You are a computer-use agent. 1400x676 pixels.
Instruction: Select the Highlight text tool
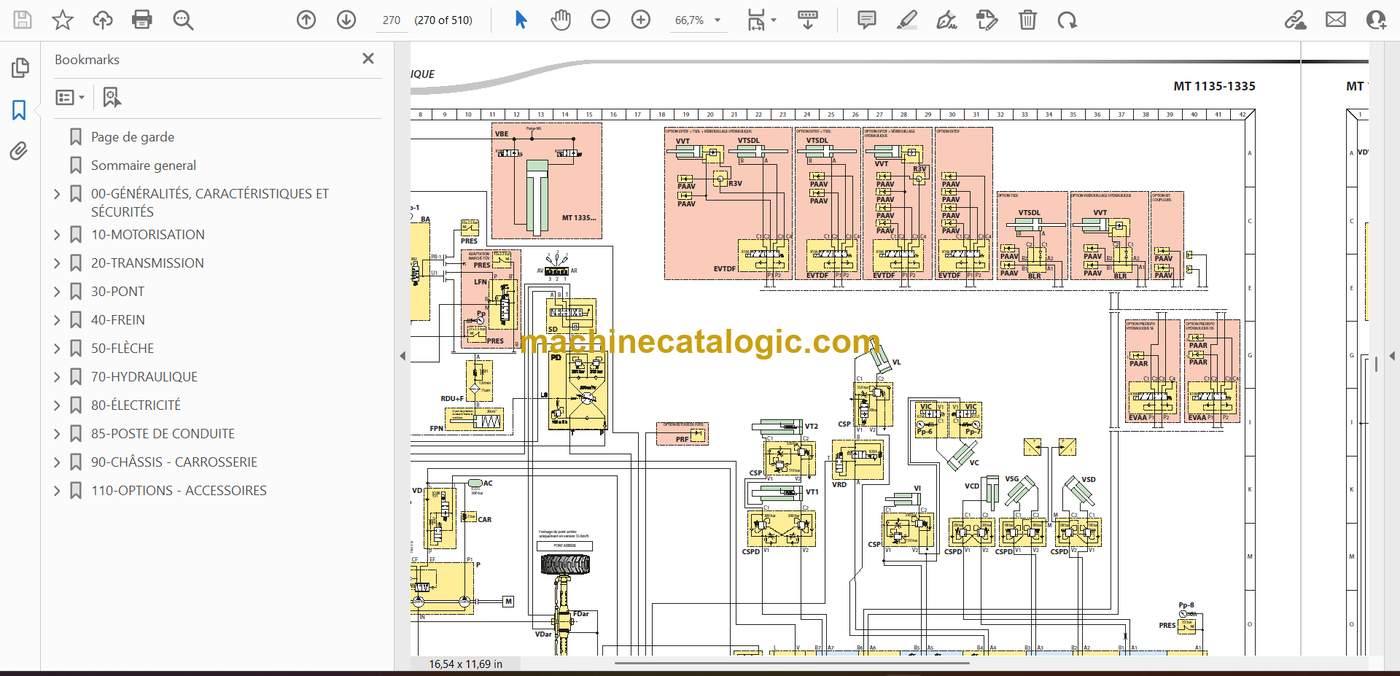[x=907, y=19]
